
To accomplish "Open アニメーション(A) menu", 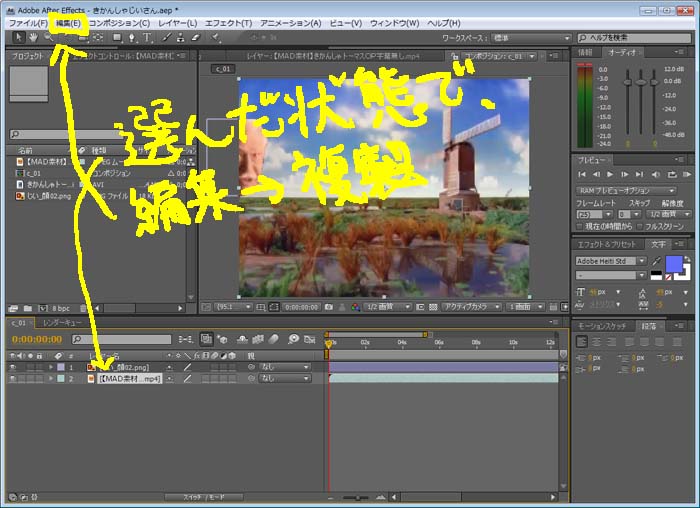I will pyautogui.click(x=291, y=23).
